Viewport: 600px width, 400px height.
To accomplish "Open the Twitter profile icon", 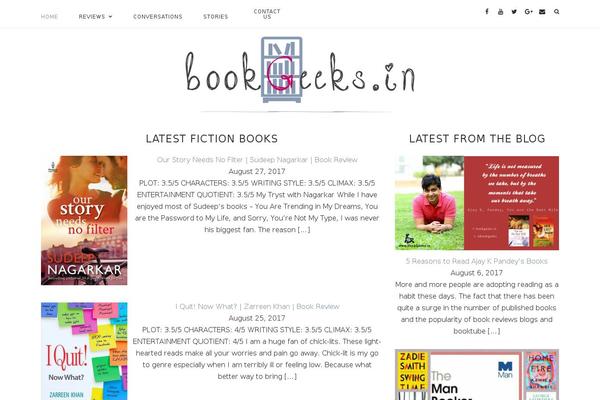I will pyautogui.click(x=514, y=11).
